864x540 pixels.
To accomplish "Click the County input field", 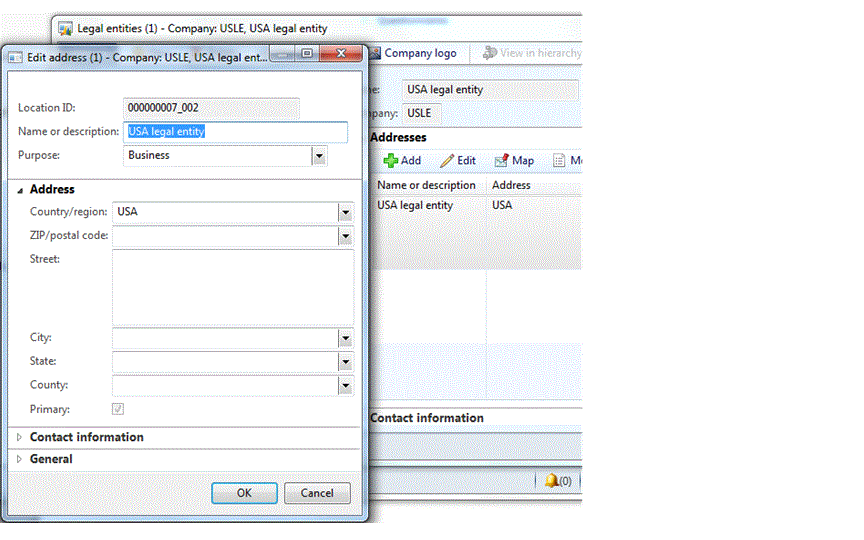I will (225, 385).
